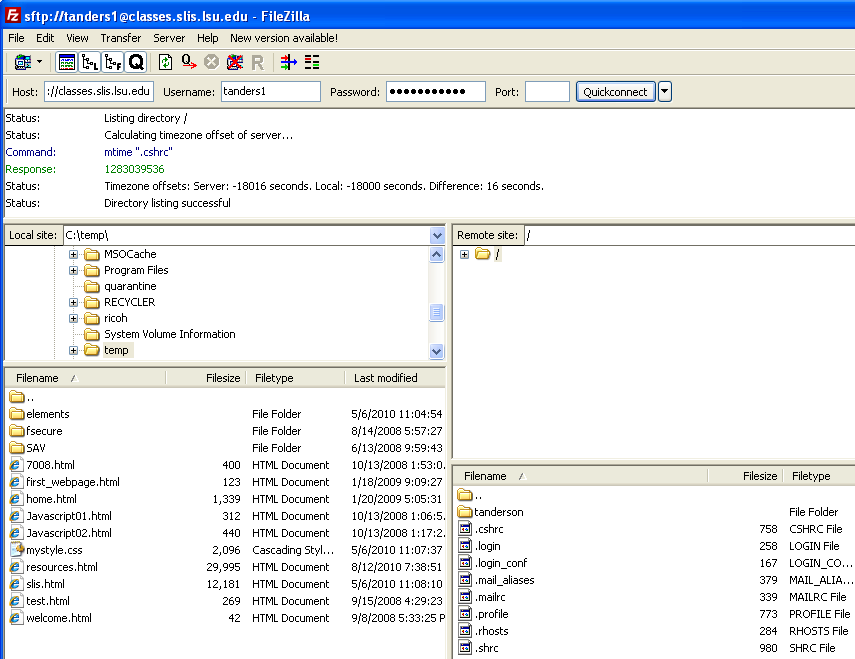
Task: Click the Process Queue toolbar icon
Action: [x=188, y=62]
